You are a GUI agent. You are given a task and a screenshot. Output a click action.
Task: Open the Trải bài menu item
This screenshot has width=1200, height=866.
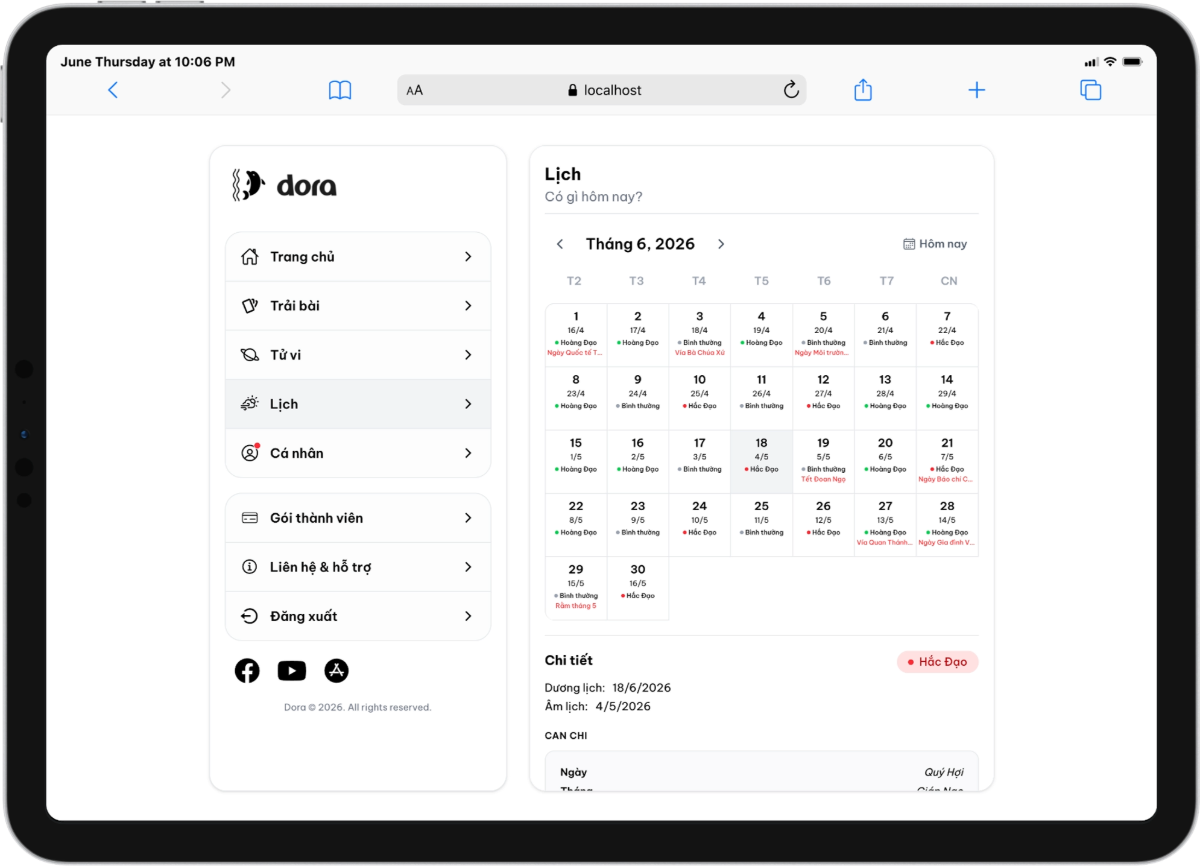tap(358, 306)
